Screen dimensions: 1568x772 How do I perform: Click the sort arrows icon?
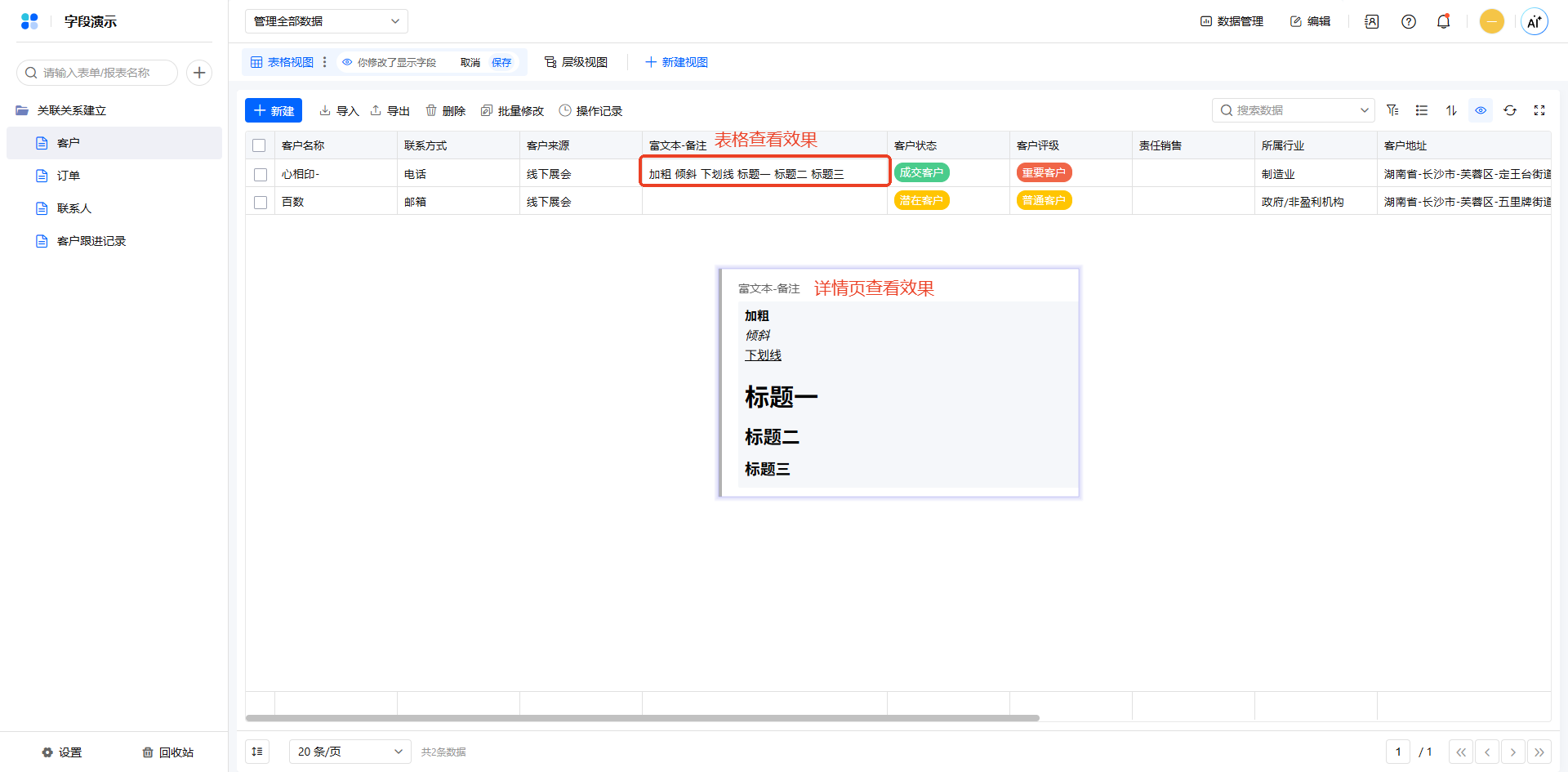[x=1451, y=110]
